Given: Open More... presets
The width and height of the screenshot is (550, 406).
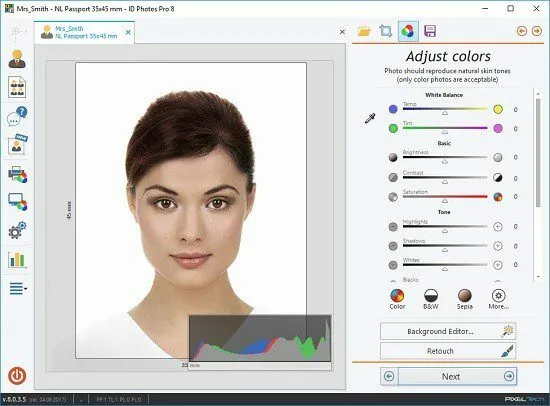Looking at the screenshot, I should click(x=498, y=299).
